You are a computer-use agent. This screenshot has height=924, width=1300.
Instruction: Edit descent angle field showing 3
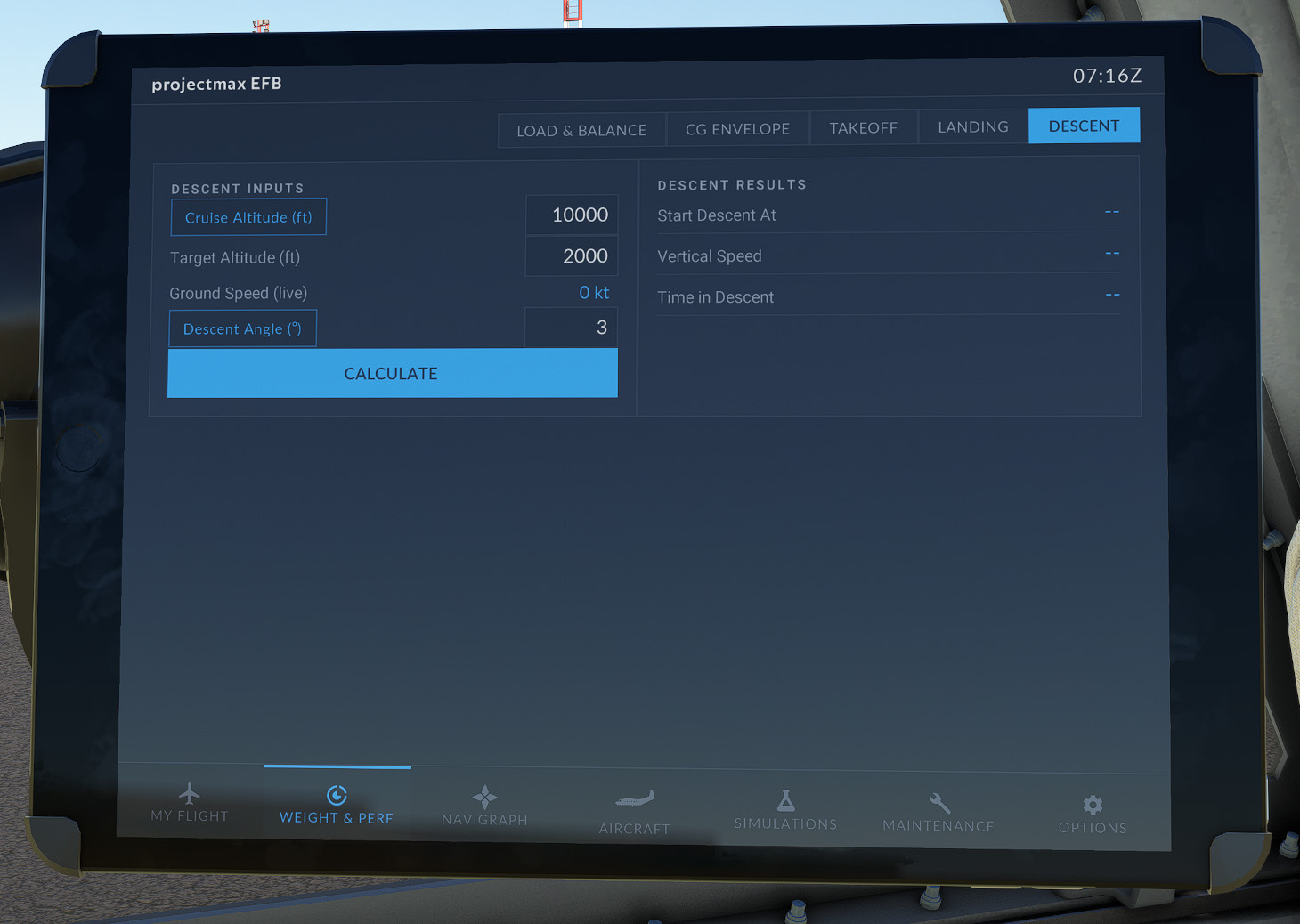coord(571,328)
